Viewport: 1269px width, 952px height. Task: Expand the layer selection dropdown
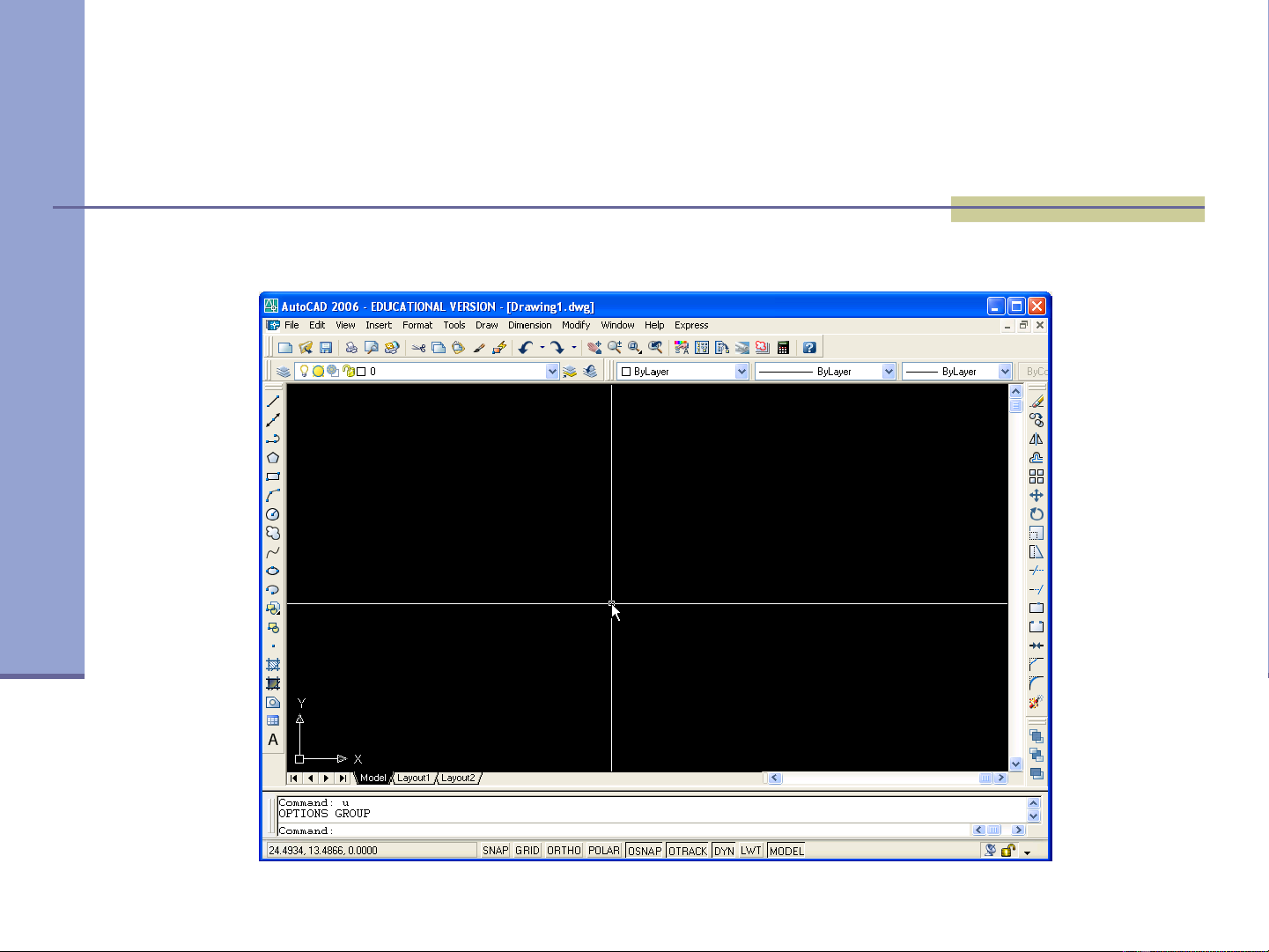tap(552, 372)
